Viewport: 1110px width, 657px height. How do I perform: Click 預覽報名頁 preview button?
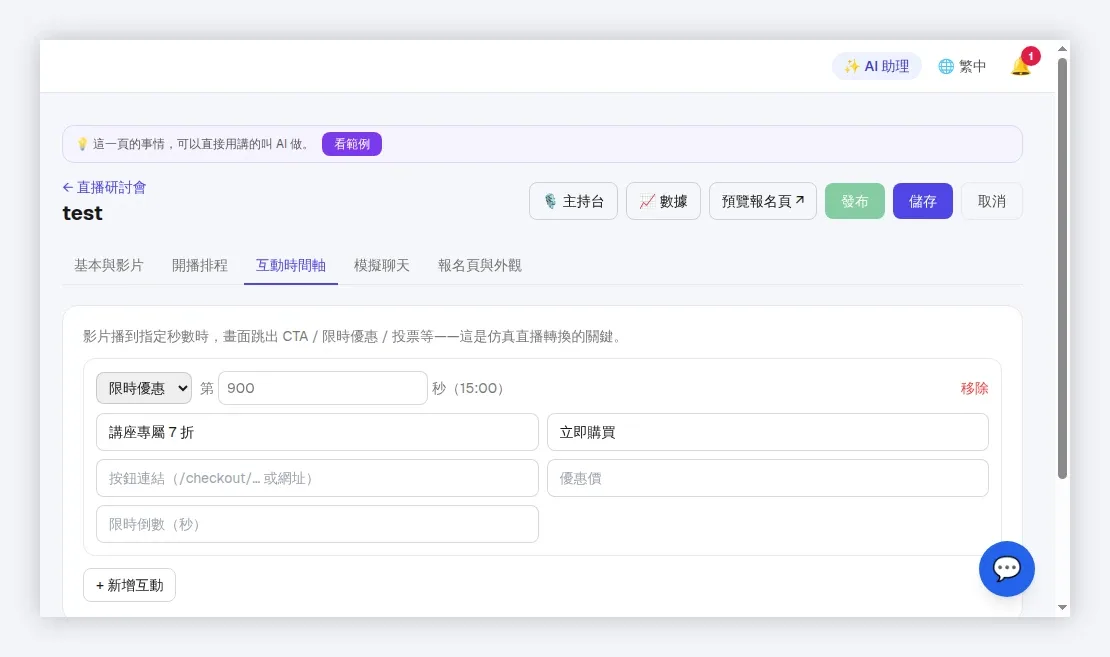[x=762, y=201]
